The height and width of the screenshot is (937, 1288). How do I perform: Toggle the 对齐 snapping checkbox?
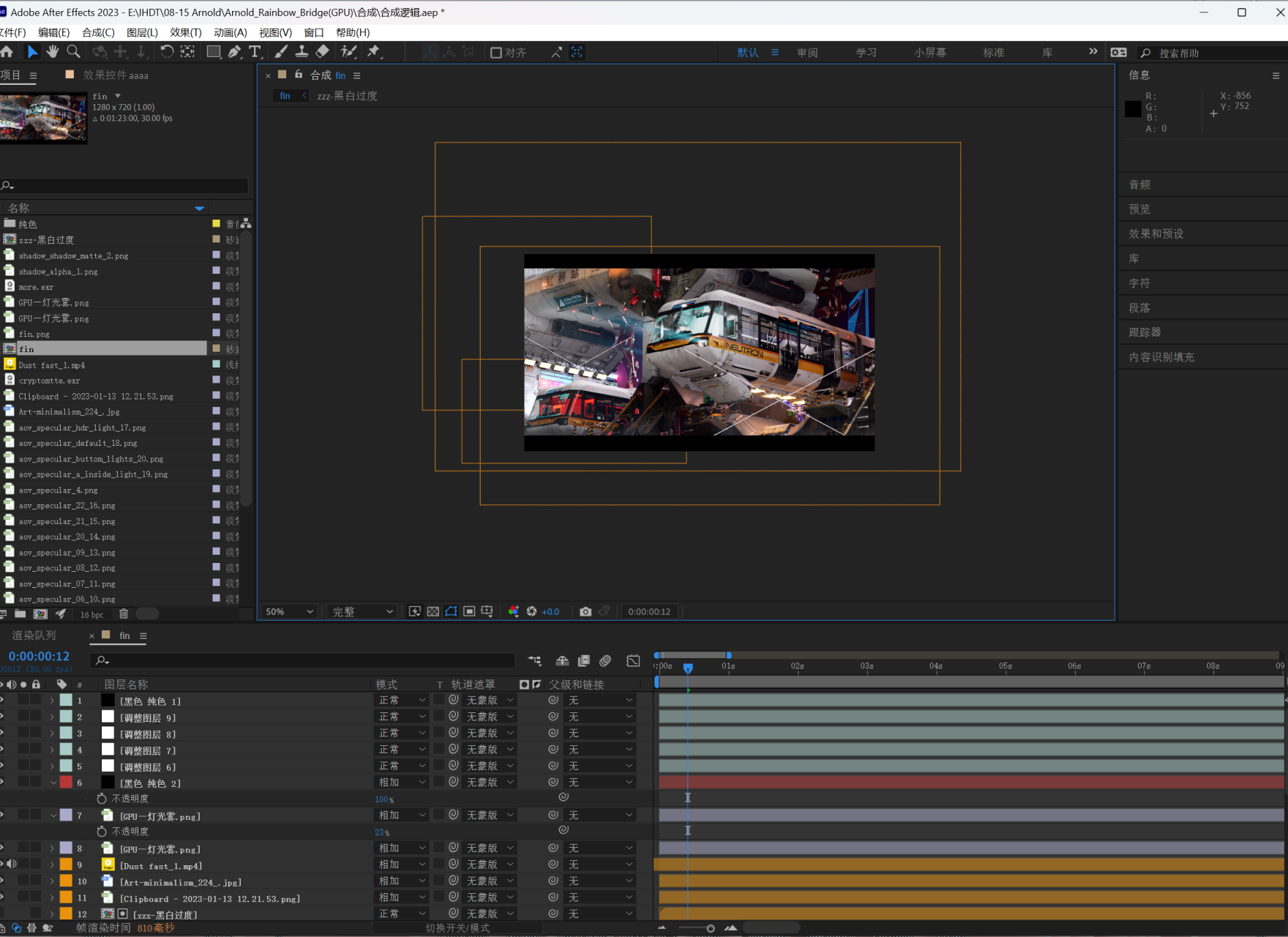click(x=496, y=53)
